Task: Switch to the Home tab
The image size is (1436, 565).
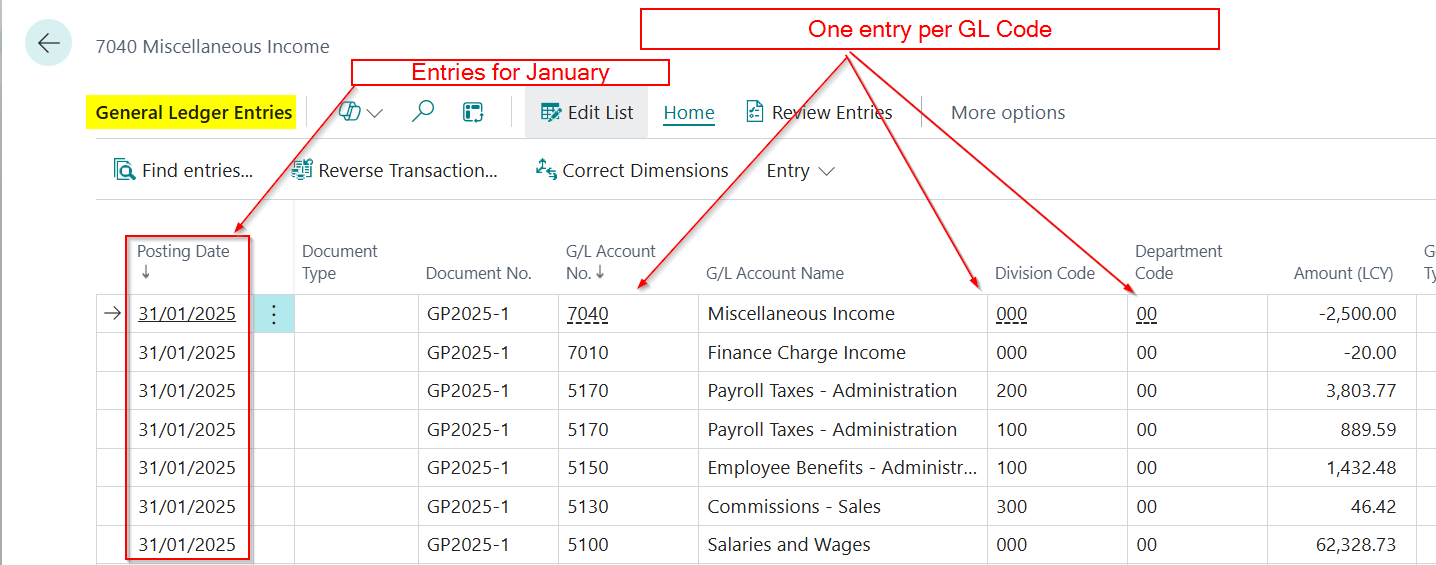Action: 689,112
